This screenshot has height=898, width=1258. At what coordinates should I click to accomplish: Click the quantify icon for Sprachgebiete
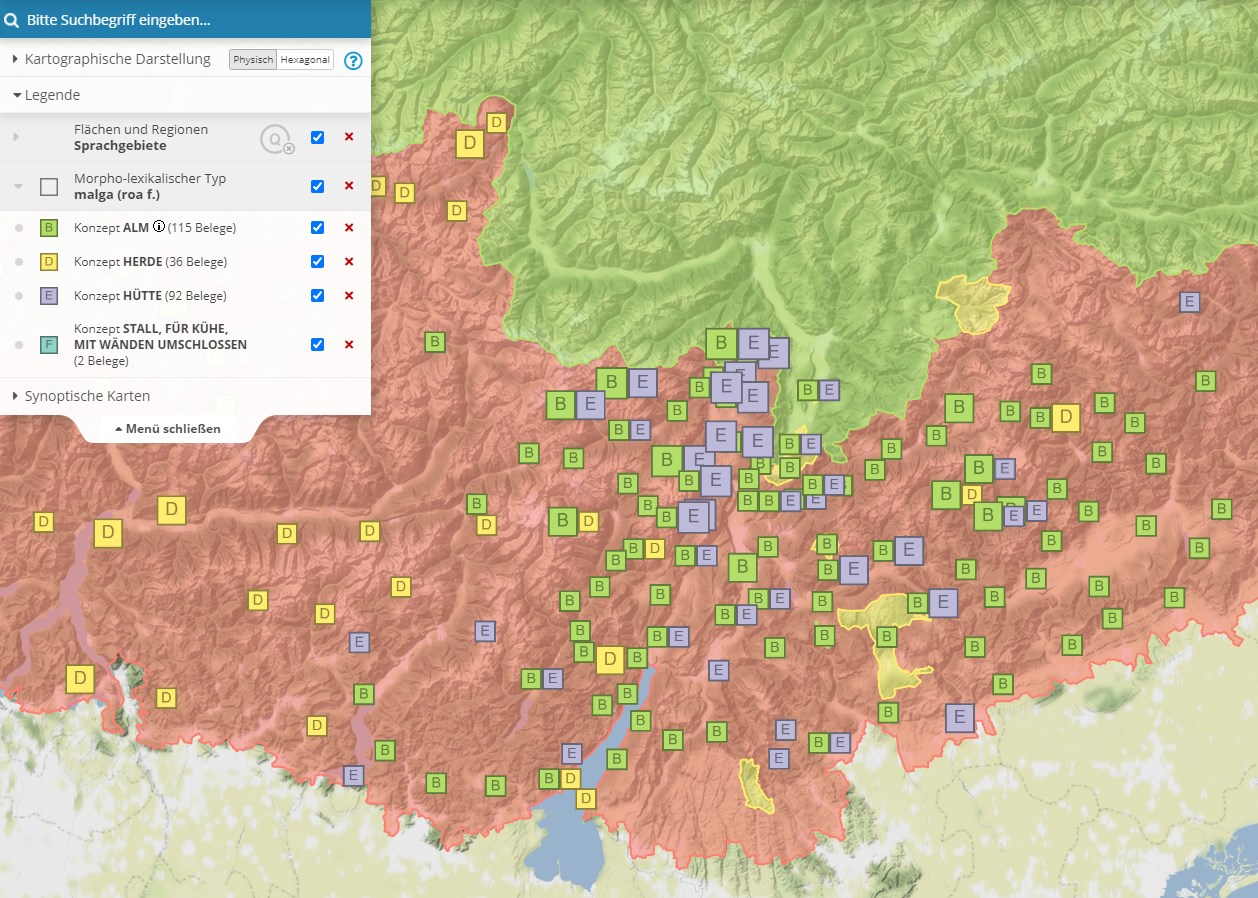(277, 140)
